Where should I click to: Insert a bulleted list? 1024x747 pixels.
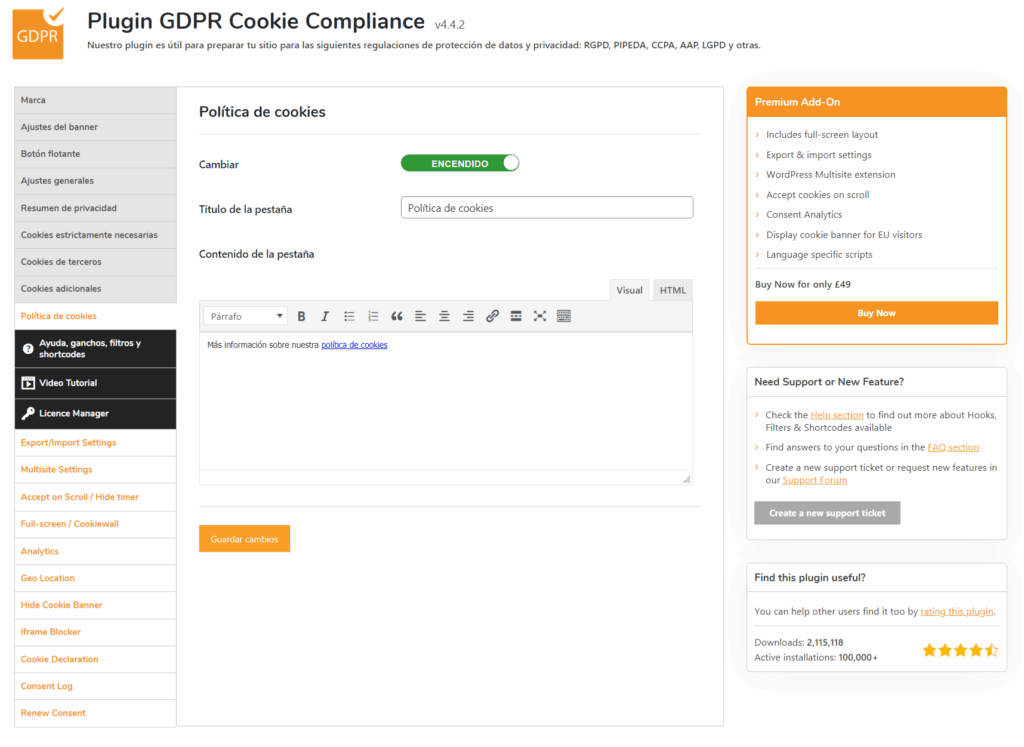[349, 316]
